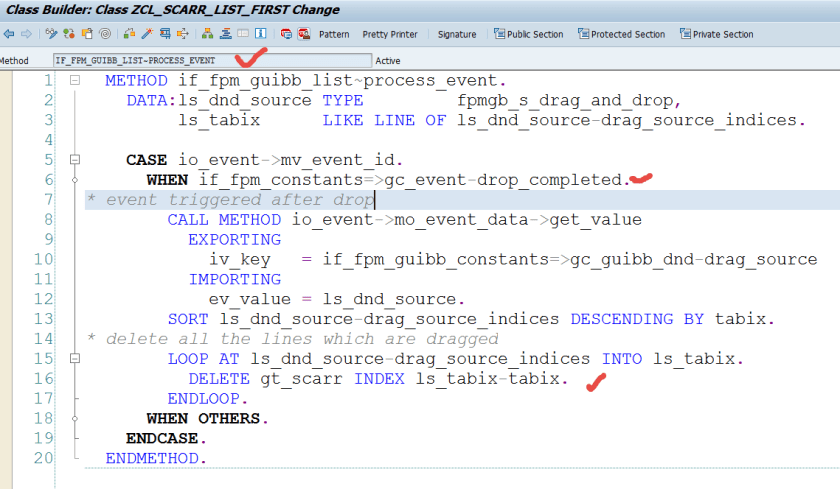Collapse the METHOD block fold marker
The width and height of the screenshot is (840, 489).
[75, 80]
